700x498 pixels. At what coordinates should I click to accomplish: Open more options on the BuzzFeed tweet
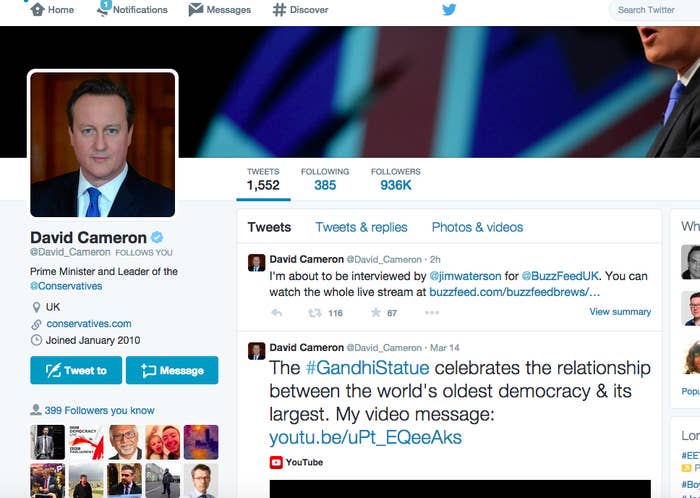(432, 313)
